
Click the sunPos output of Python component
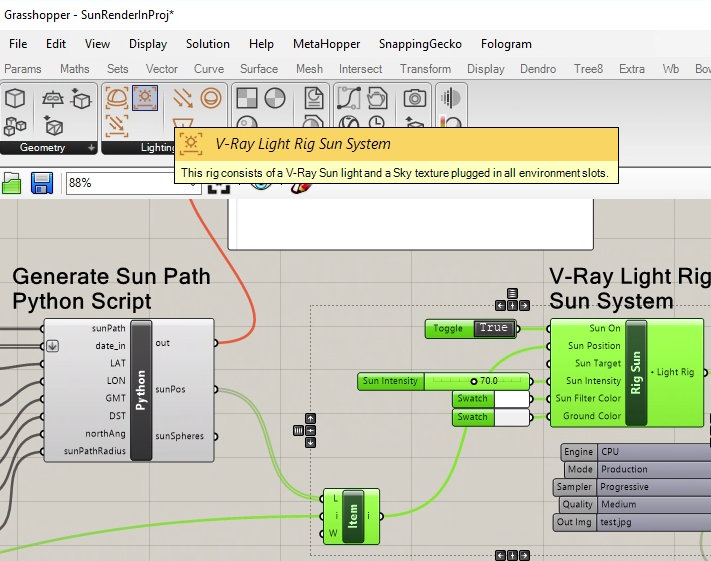[216, 390]
